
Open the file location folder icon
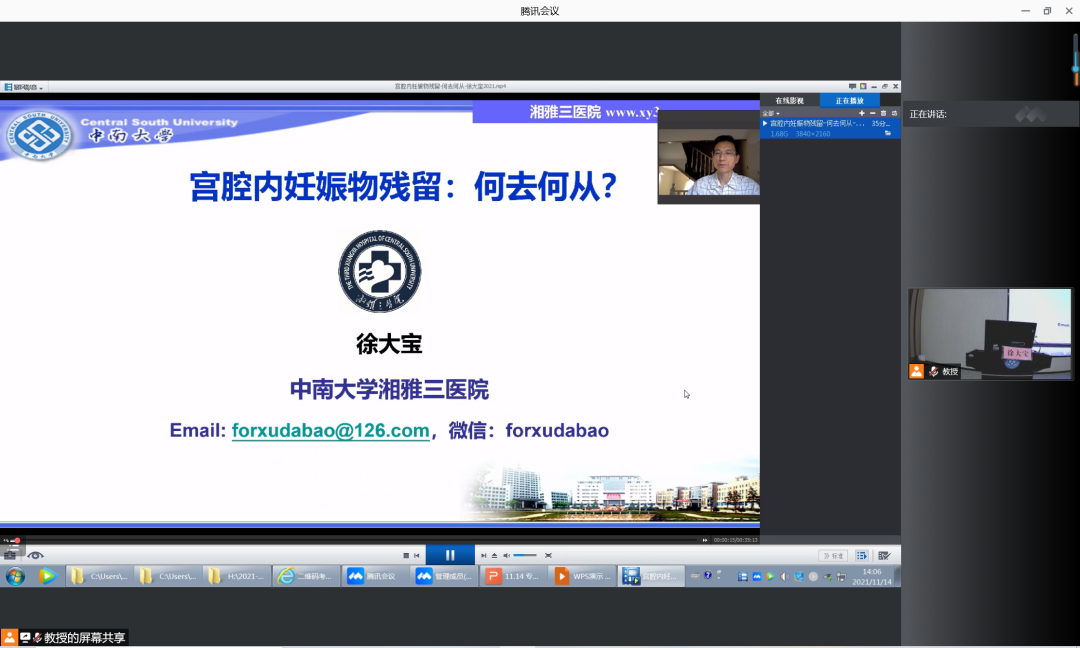tap(888, 134)
